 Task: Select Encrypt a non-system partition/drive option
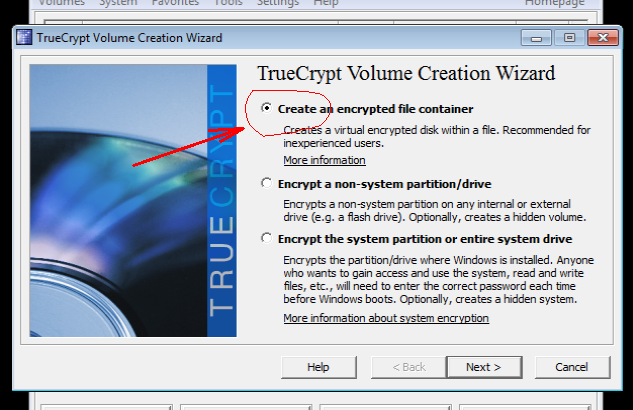click(x=266, y=183)
